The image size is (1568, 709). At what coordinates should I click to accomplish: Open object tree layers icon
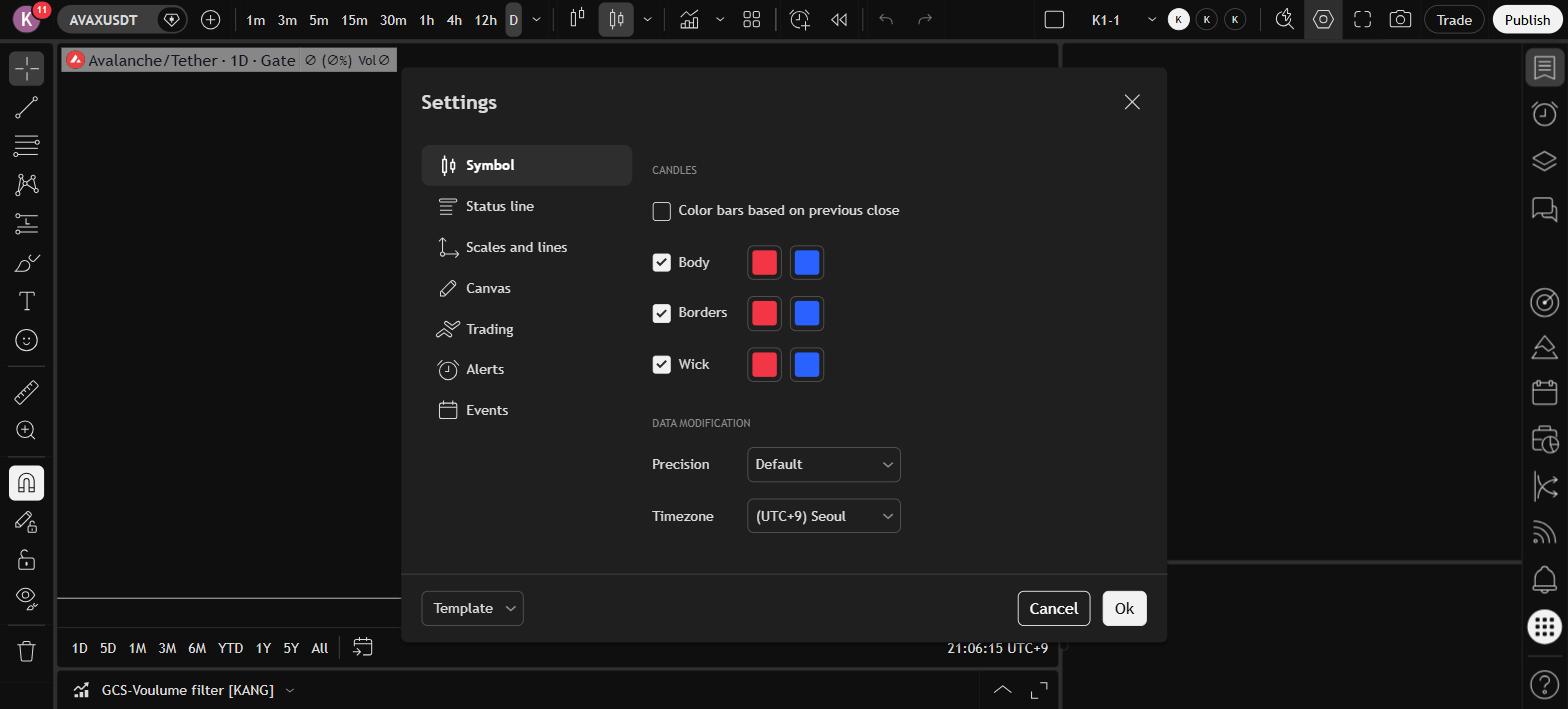tap(1545, 161)
